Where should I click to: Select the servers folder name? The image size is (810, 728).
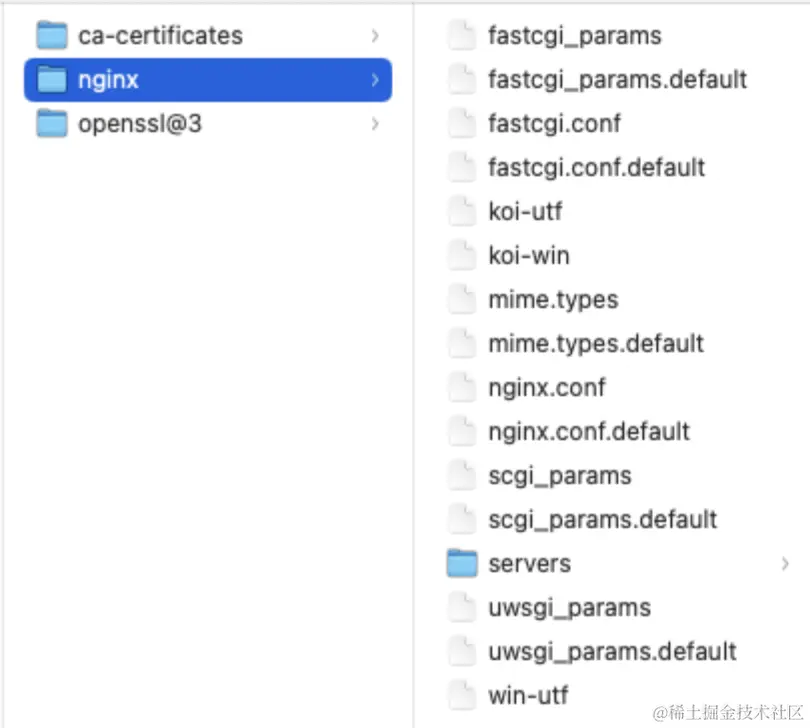(x=529, y=564)
